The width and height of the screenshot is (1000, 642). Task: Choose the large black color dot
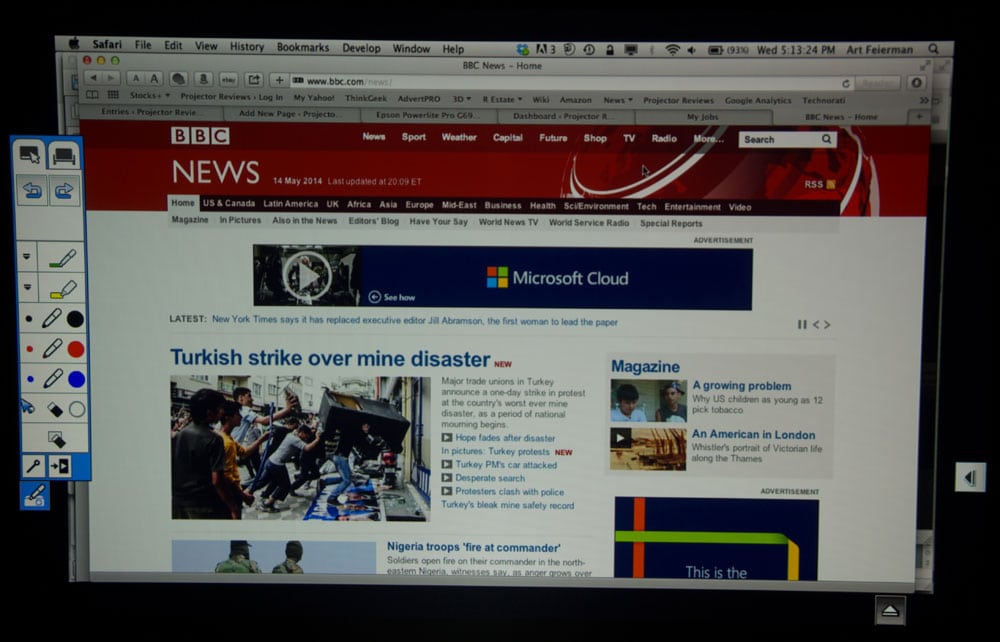75,319
